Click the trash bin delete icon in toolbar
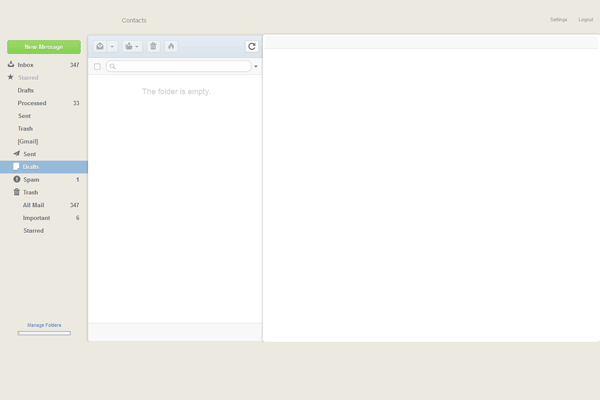The width and height of the screenshot is (600, 400). point(153,46)
